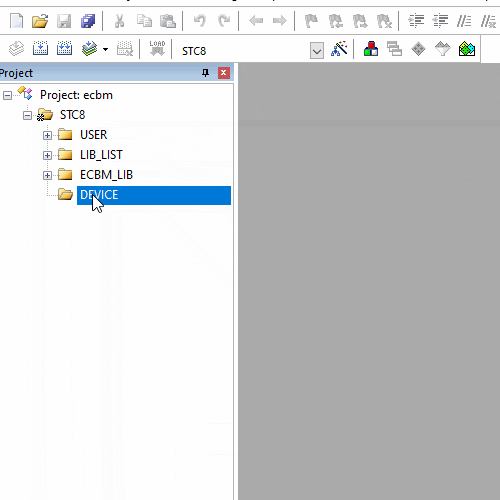
Task: Click the New file icon
Action: pos(16,21)
